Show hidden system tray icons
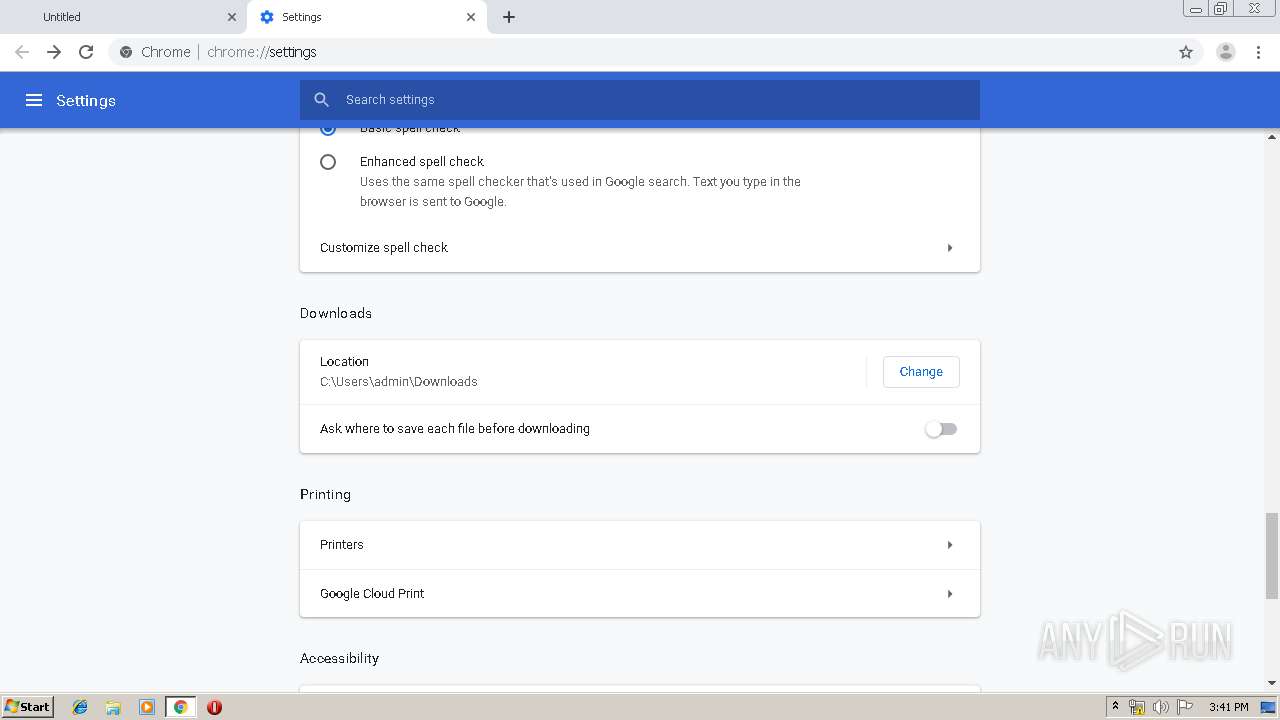This screenshot has width=1280, height=720. pyautogui.click(x=1115, y=707)
